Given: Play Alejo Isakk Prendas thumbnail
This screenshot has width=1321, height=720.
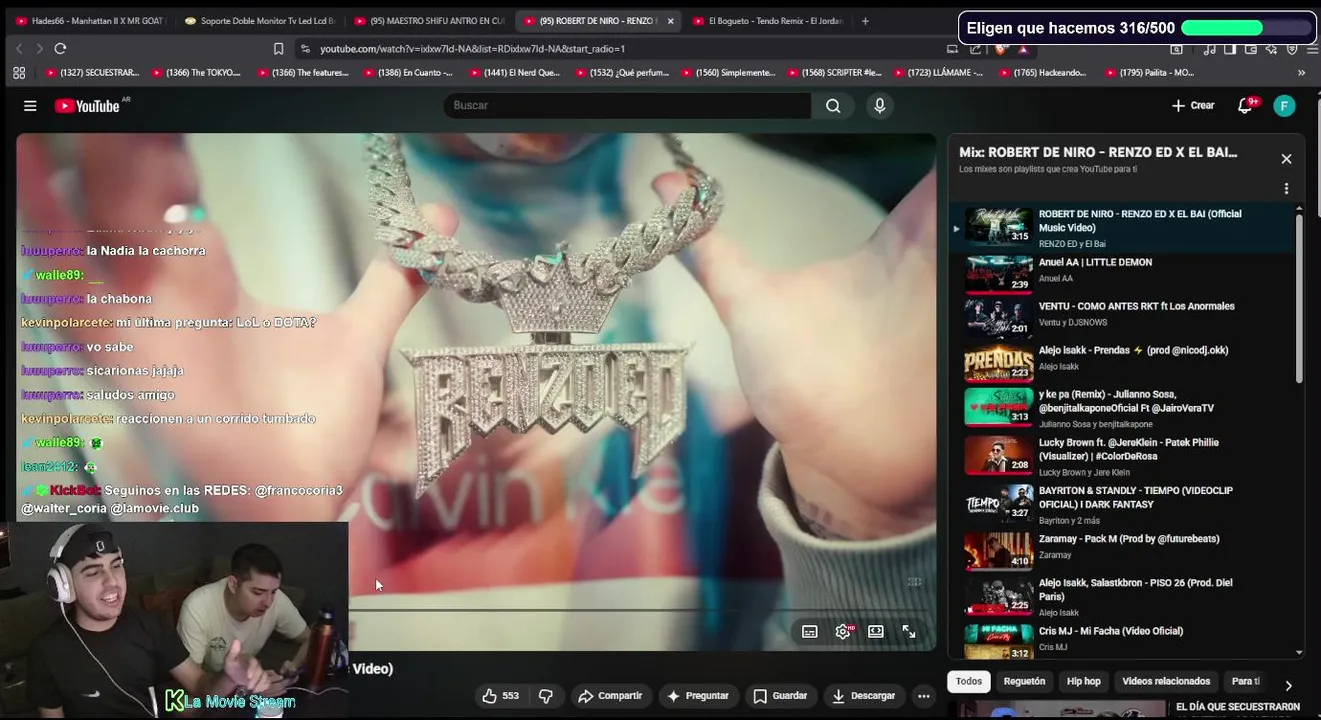Looking at the screenshot, I should pyautogui.click(x=998, y=364).
